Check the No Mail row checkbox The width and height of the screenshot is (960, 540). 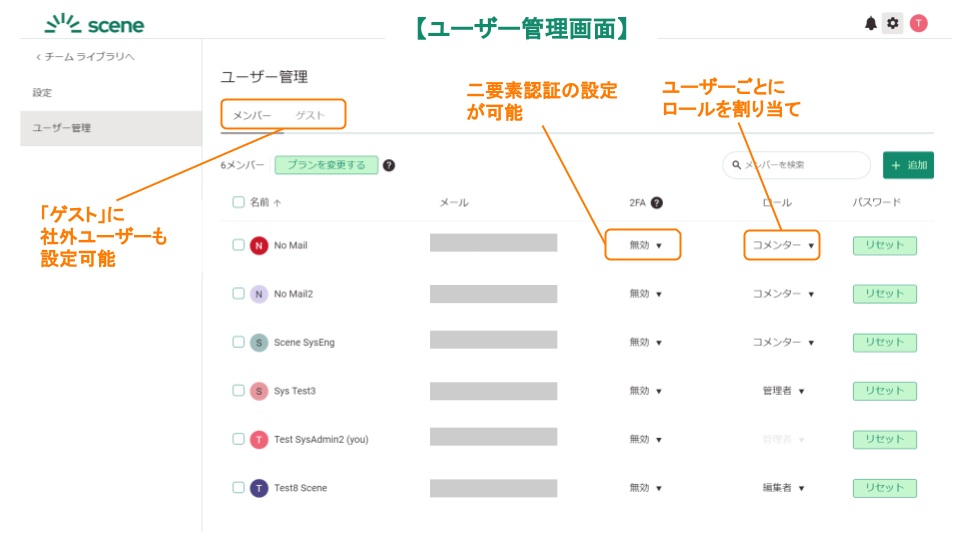[238, 245]
